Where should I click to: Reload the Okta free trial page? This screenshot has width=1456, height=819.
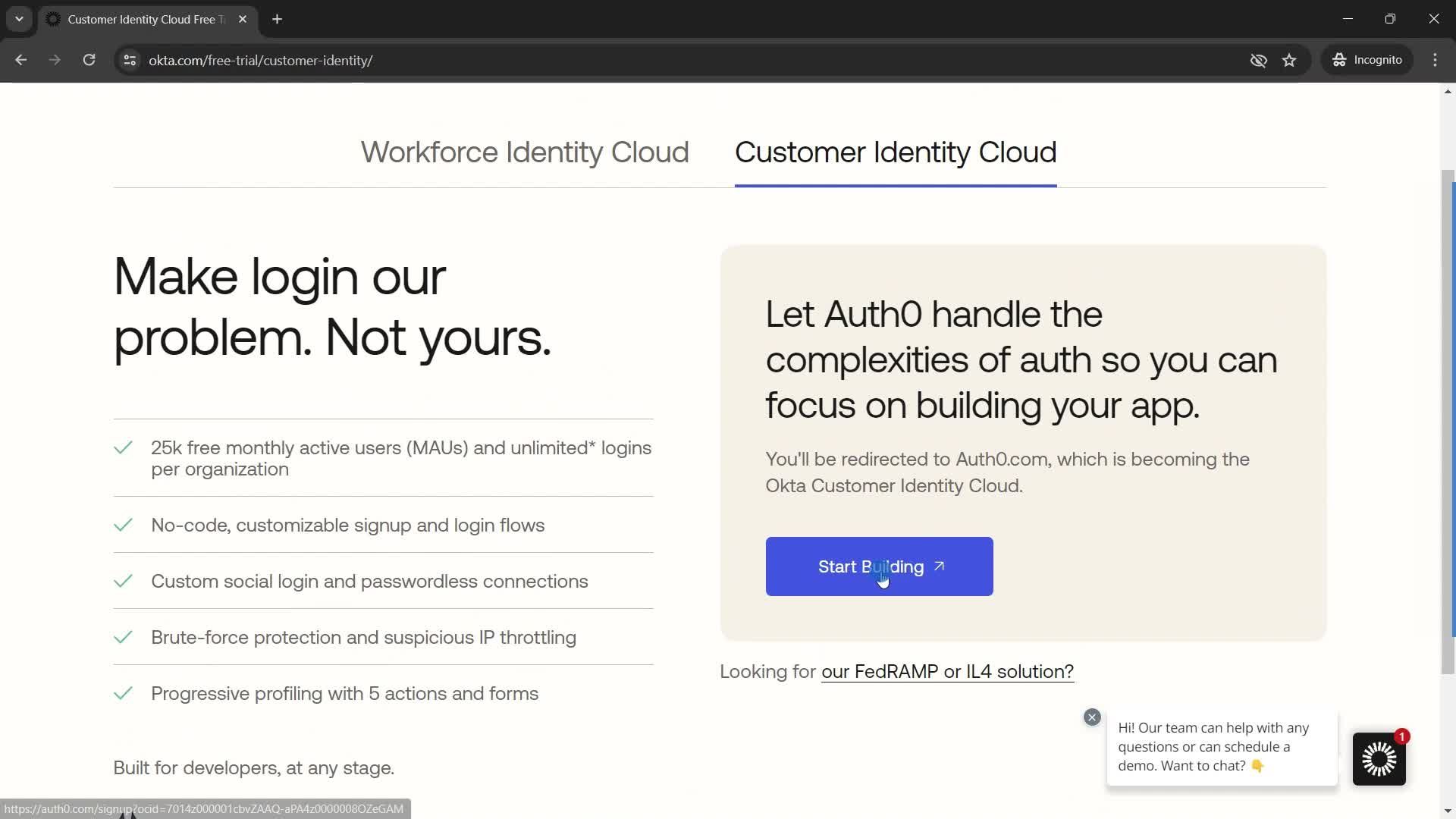pos(89,60)
